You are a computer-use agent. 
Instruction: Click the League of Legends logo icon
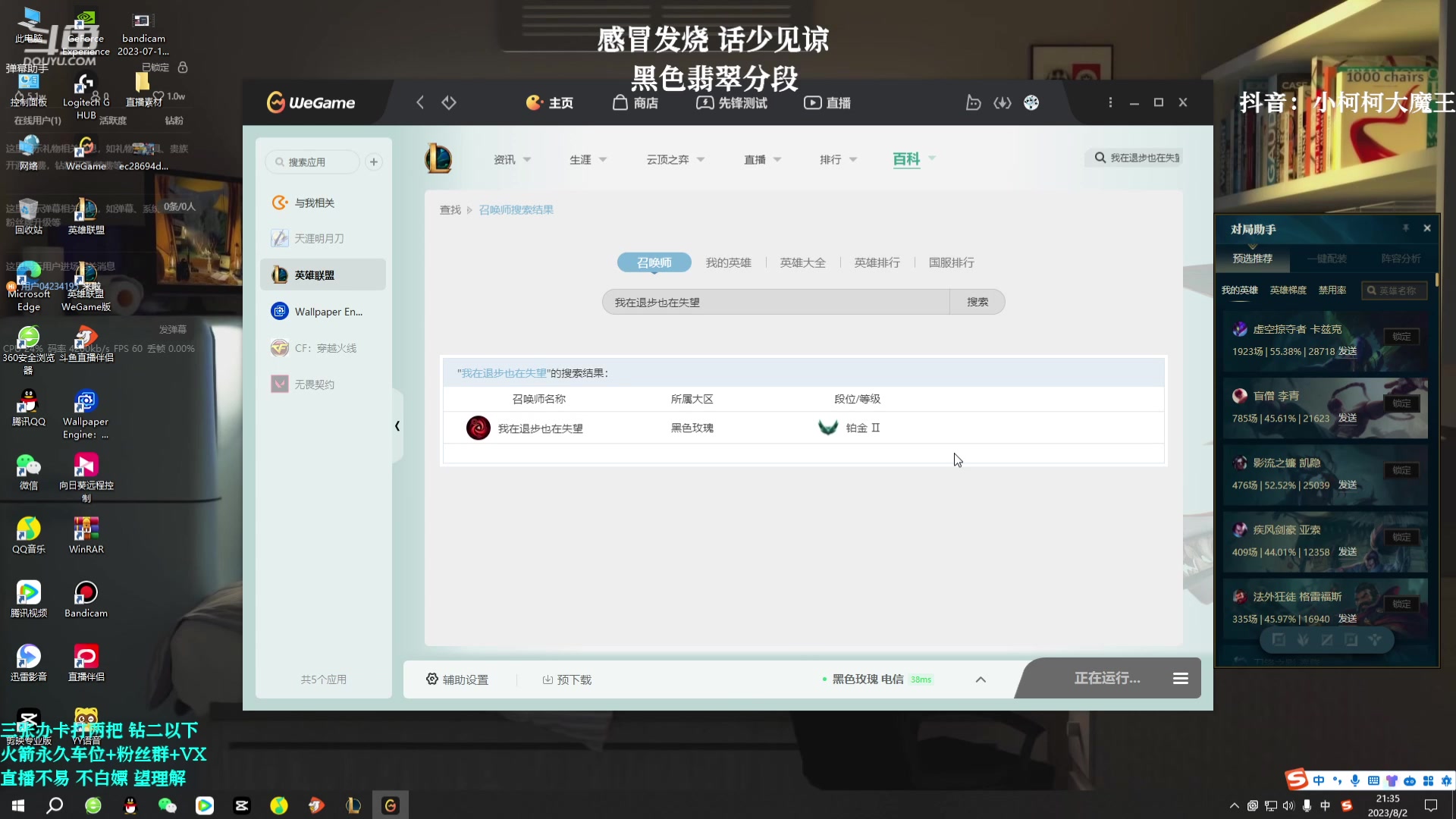pos(438,158)
